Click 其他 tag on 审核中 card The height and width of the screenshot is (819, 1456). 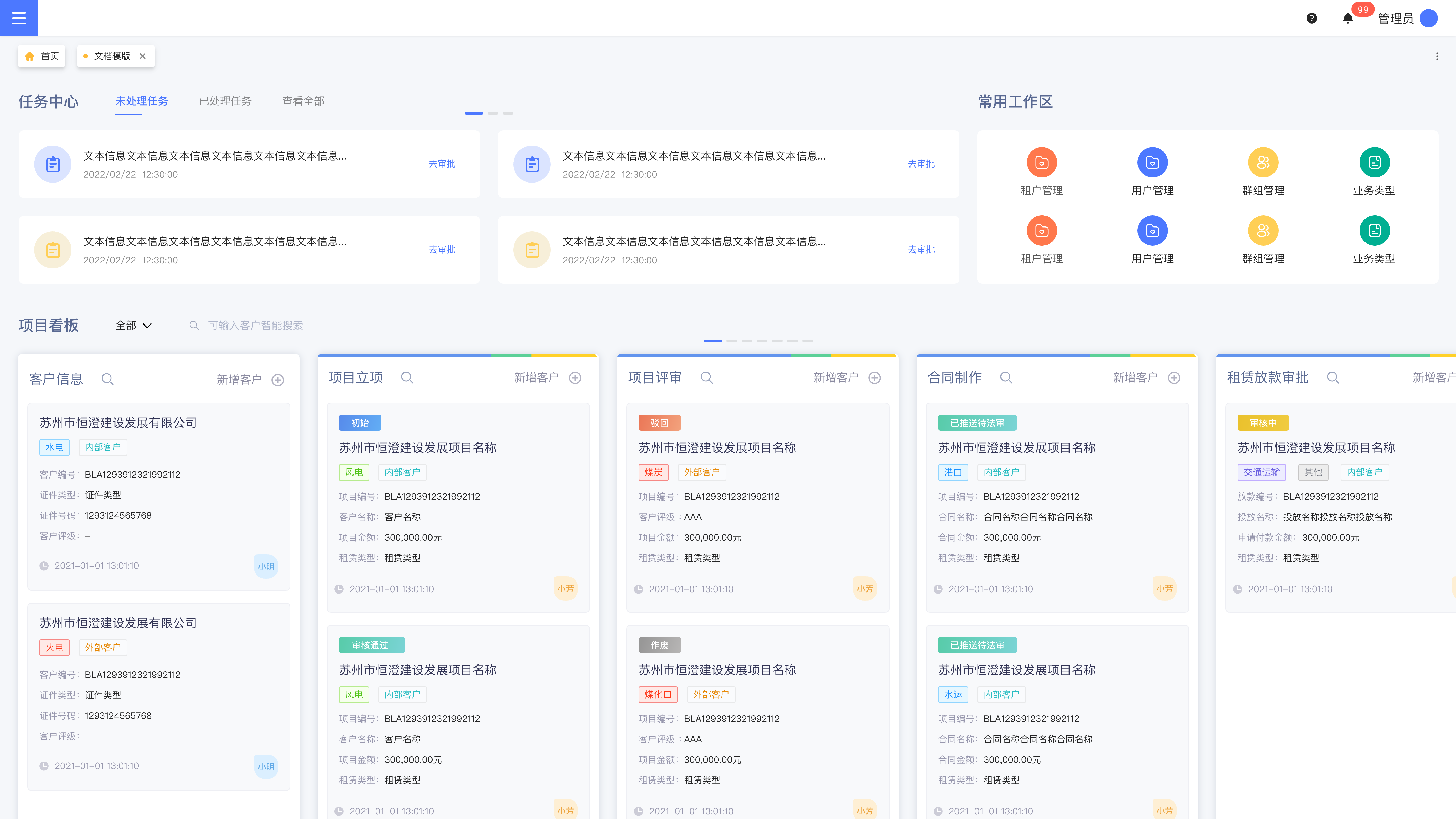click(x=1314, y=472)
